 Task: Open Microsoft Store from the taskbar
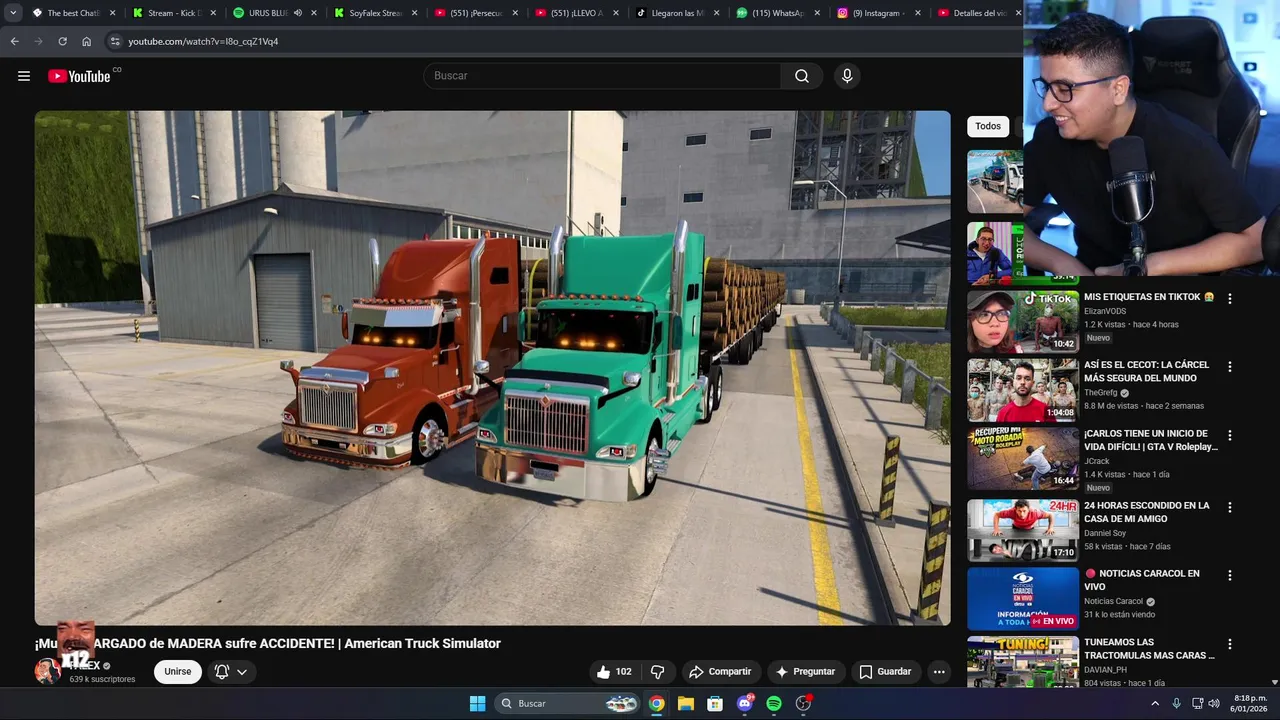point(715,704)
